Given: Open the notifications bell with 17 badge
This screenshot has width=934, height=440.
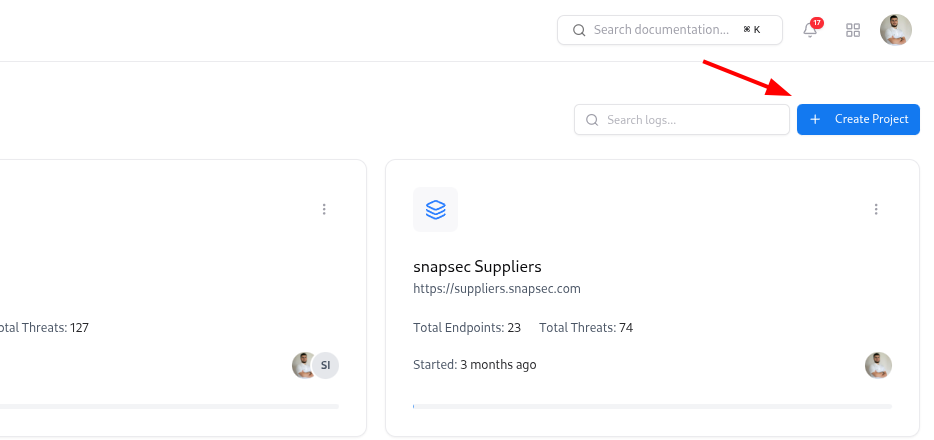Looking at the screenshot, I should 811,29.
